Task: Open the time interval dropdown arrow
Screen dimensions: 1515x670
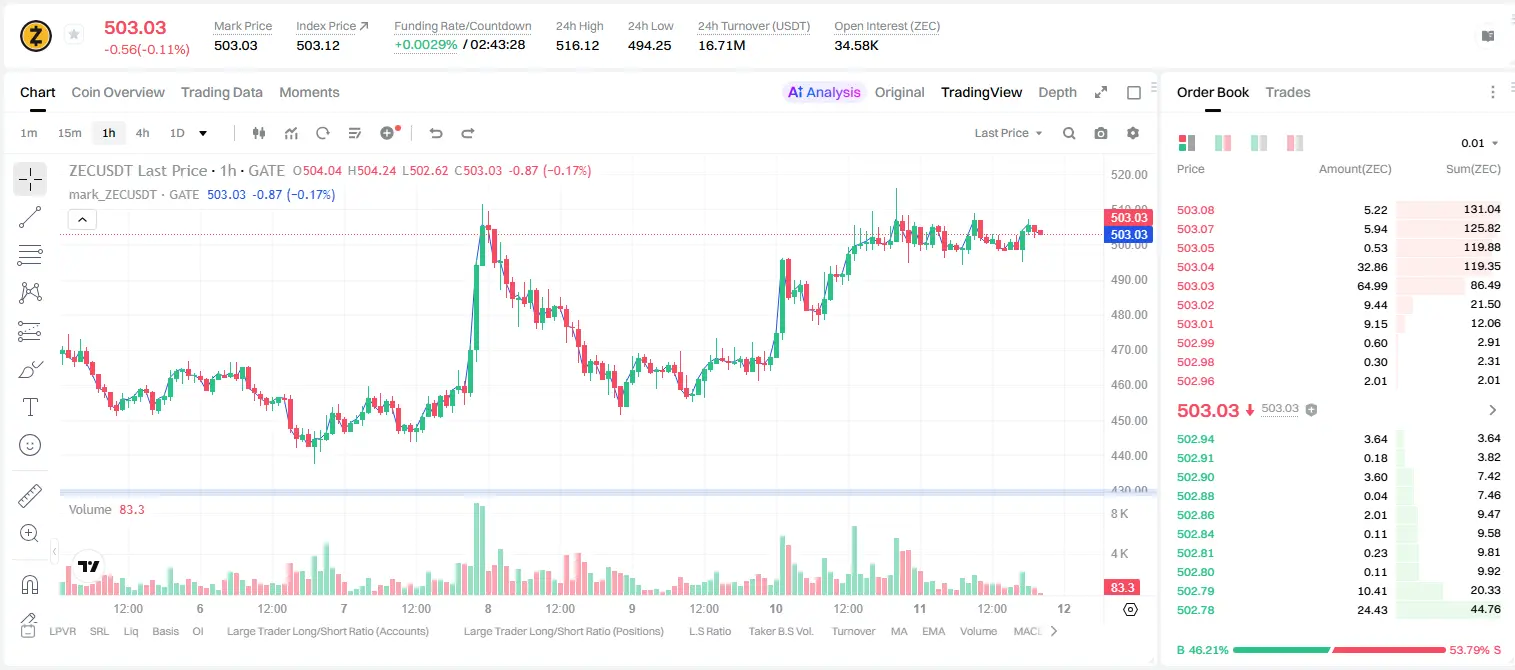Action: click(x=203, y=133)
